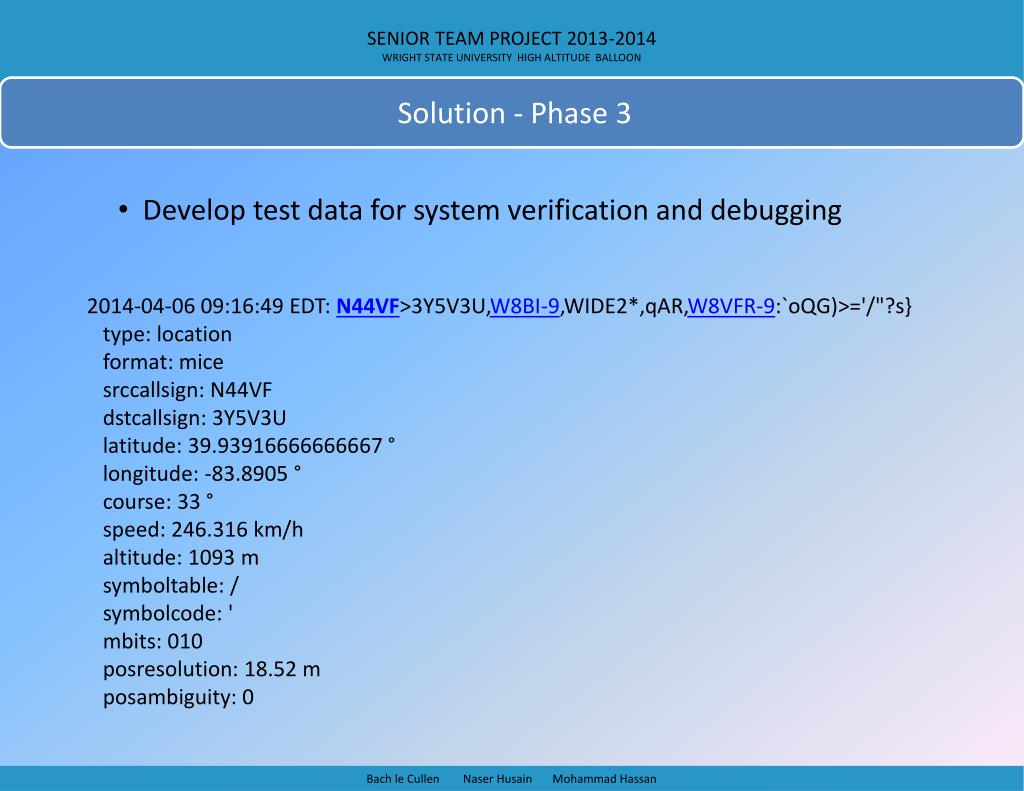Open the W8VFR-9 link
The height and width of the screenshot is (791, 1024).
(x=731, y=306)
